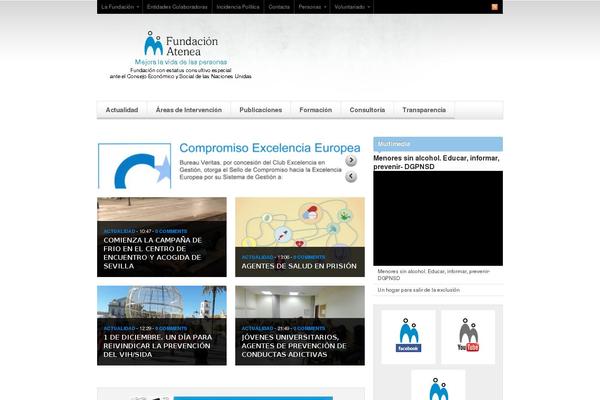Open the Facebook page icon
The image size is (600, 400).
coord(408,336)
